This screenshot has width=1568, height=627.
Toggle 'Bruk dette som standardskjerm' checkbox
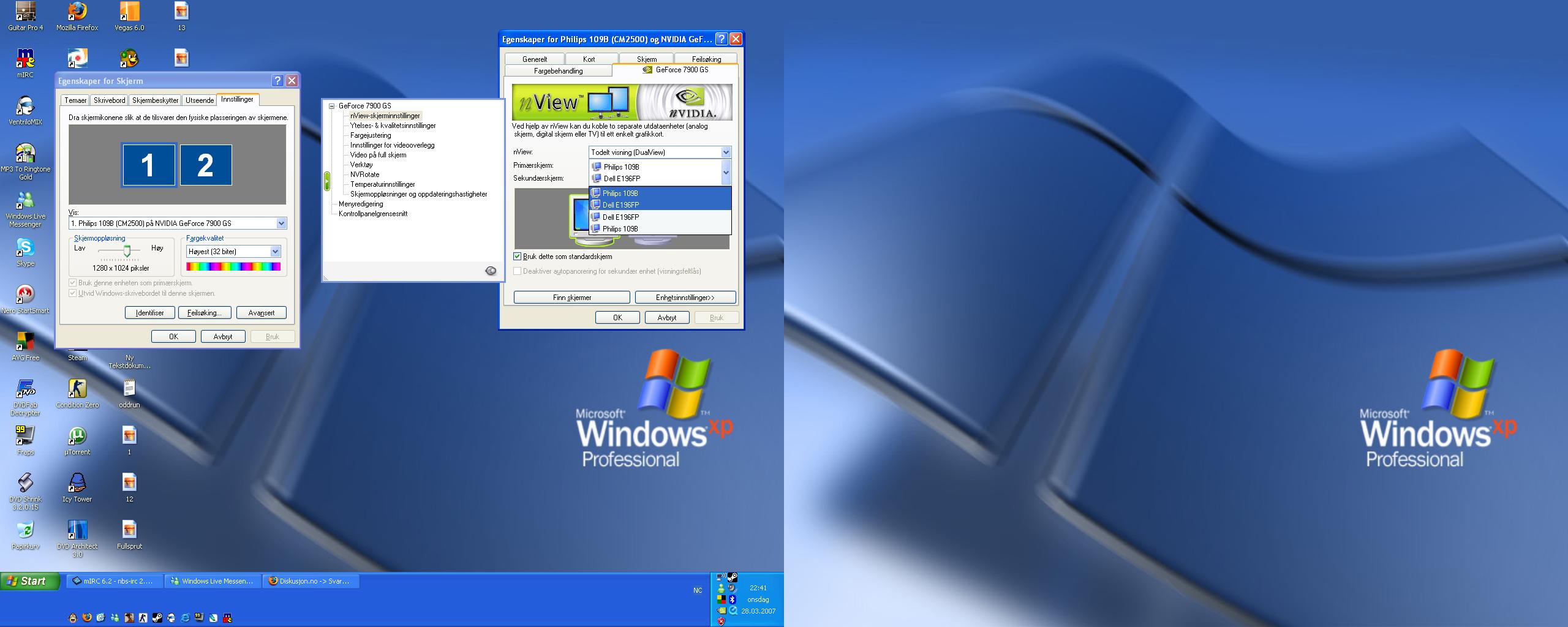518,257
